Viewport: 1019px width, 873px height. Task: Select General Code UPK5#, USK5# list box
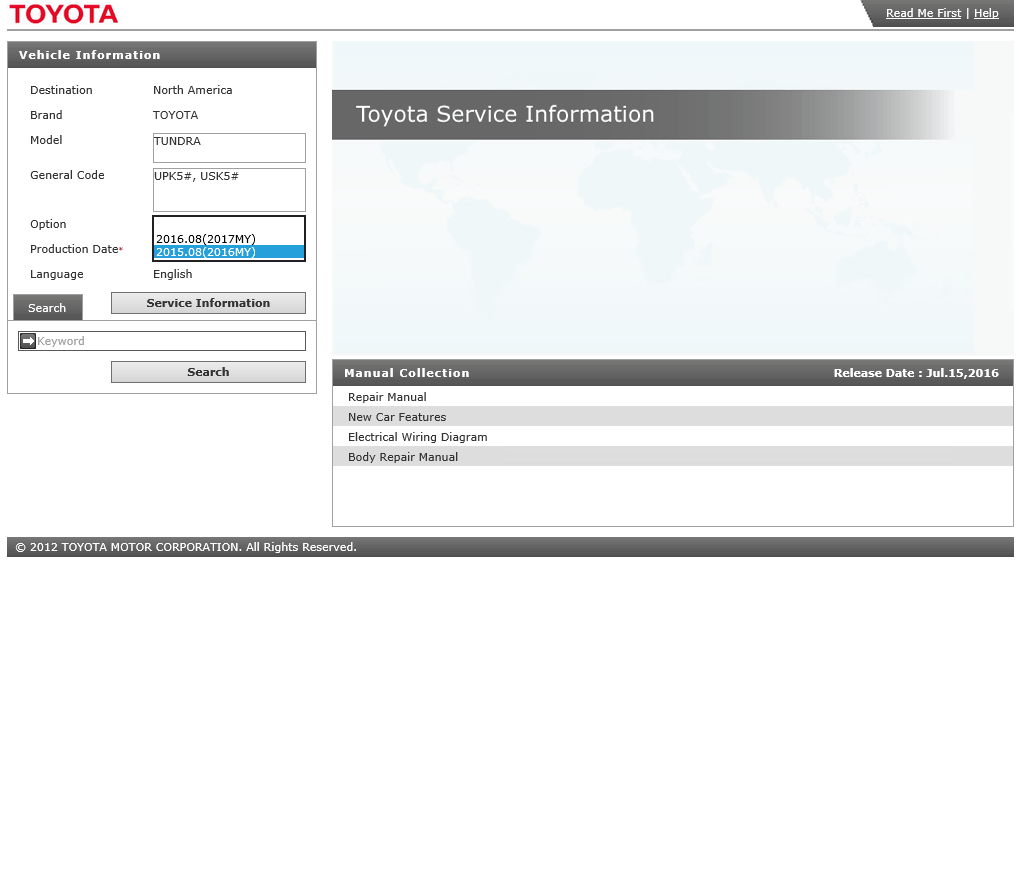tap(229, 190)
